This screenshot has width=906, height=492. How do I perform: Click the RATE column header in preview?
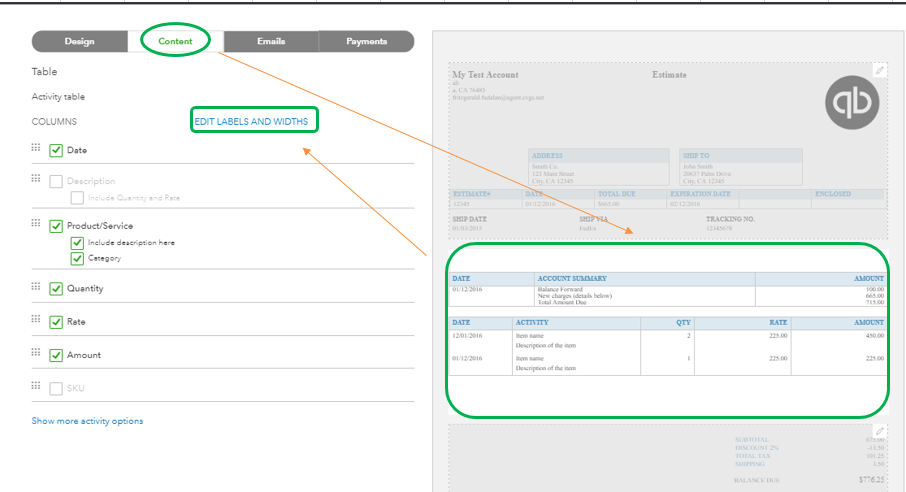778,323
